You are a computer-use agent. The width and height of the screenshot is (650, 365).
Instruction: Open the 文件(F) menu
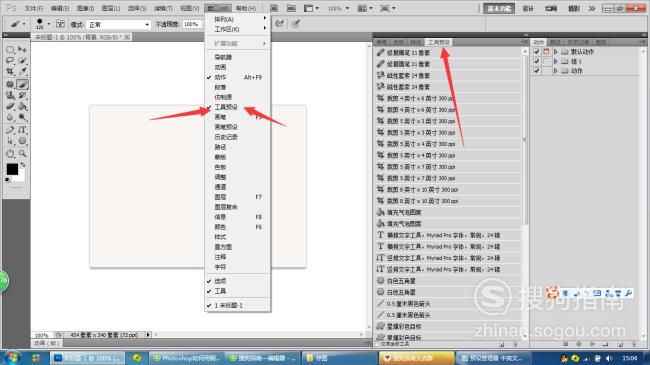coord(34,8)
